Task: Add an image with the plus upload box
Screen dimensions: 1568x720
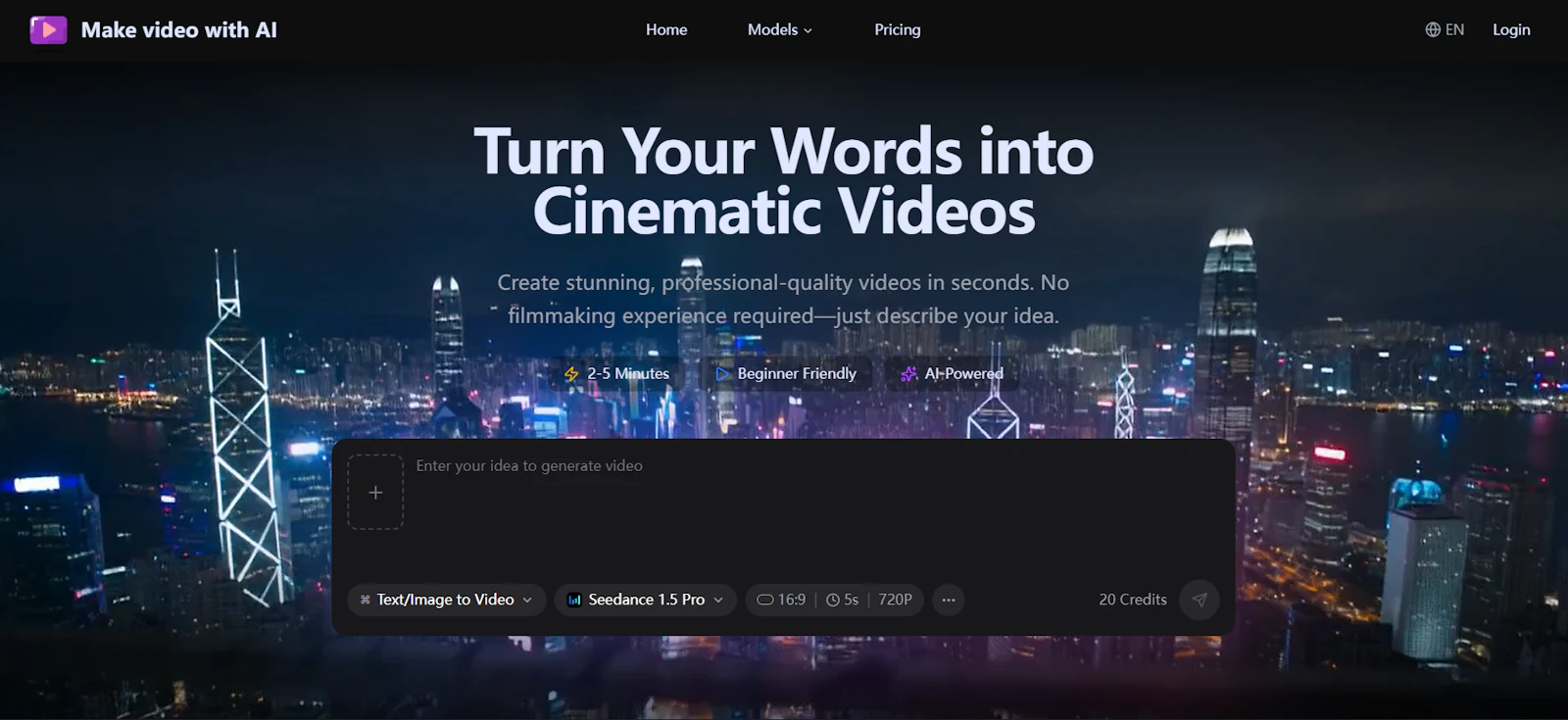Action: point(375,492)
